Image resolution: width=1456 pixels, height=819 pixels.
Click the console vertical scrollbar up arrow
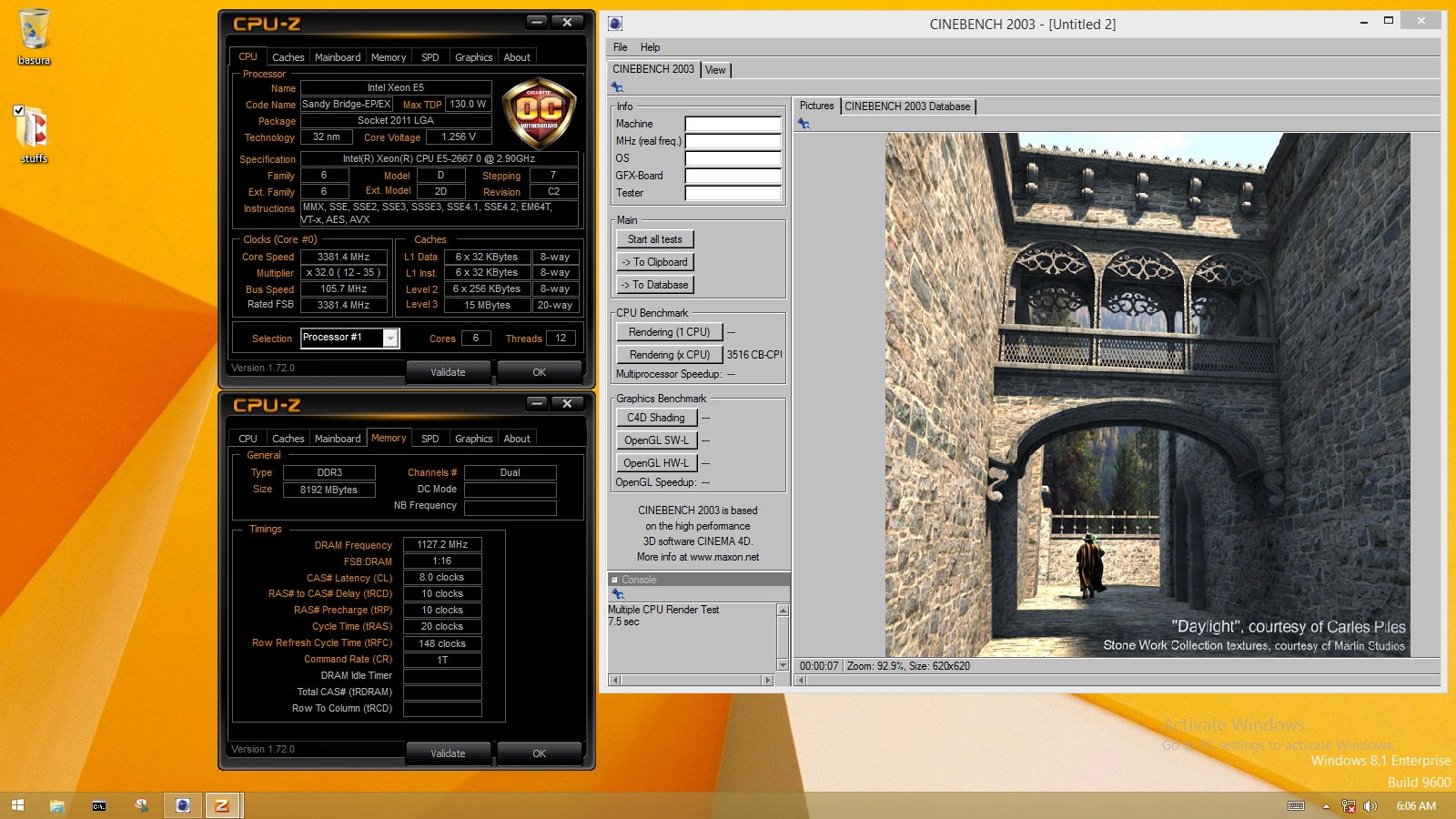[783, 610]
